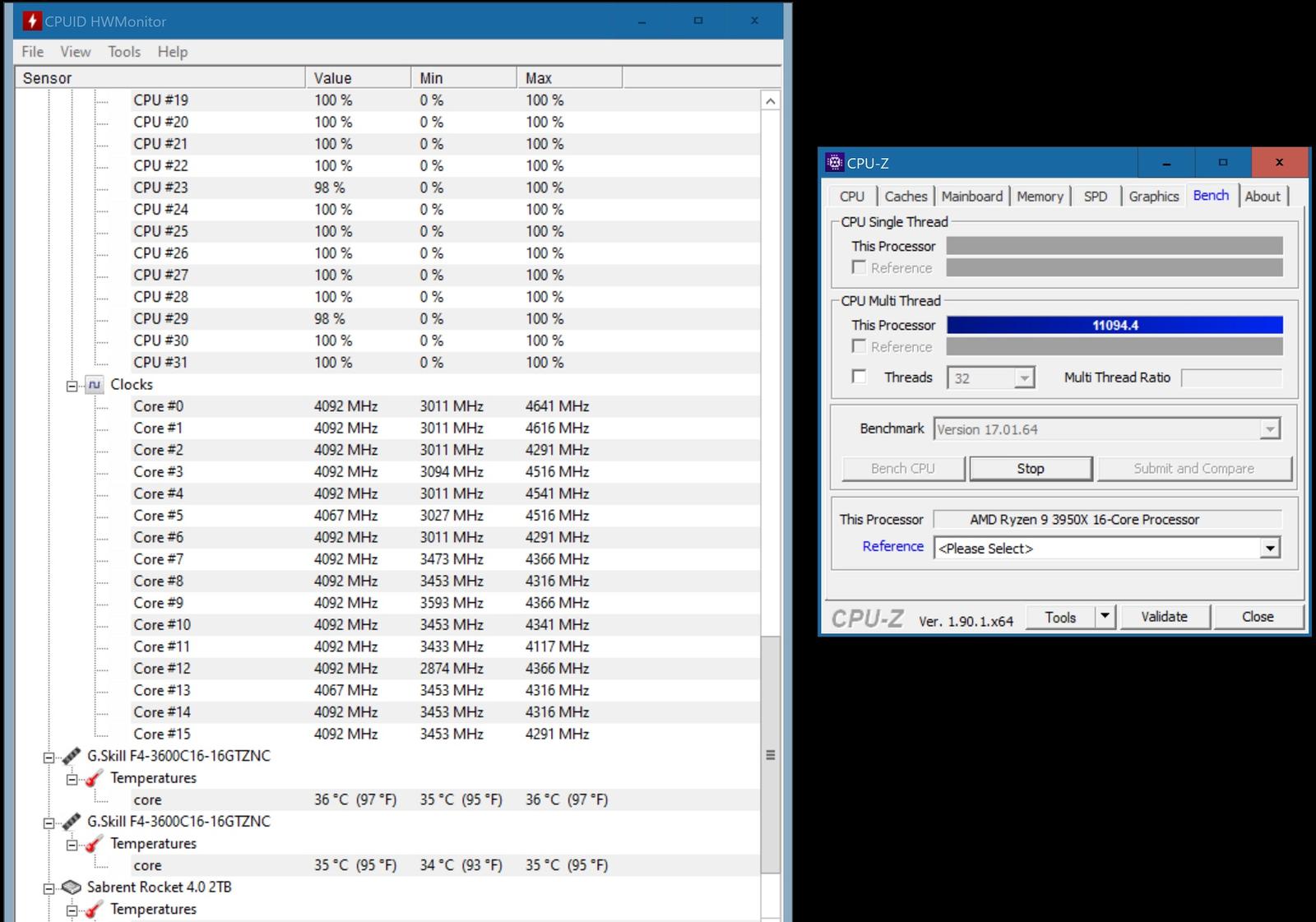Click the Multi Thread Ratio field
This screenshot has height=922, width=1316.
pos(1231,378)
